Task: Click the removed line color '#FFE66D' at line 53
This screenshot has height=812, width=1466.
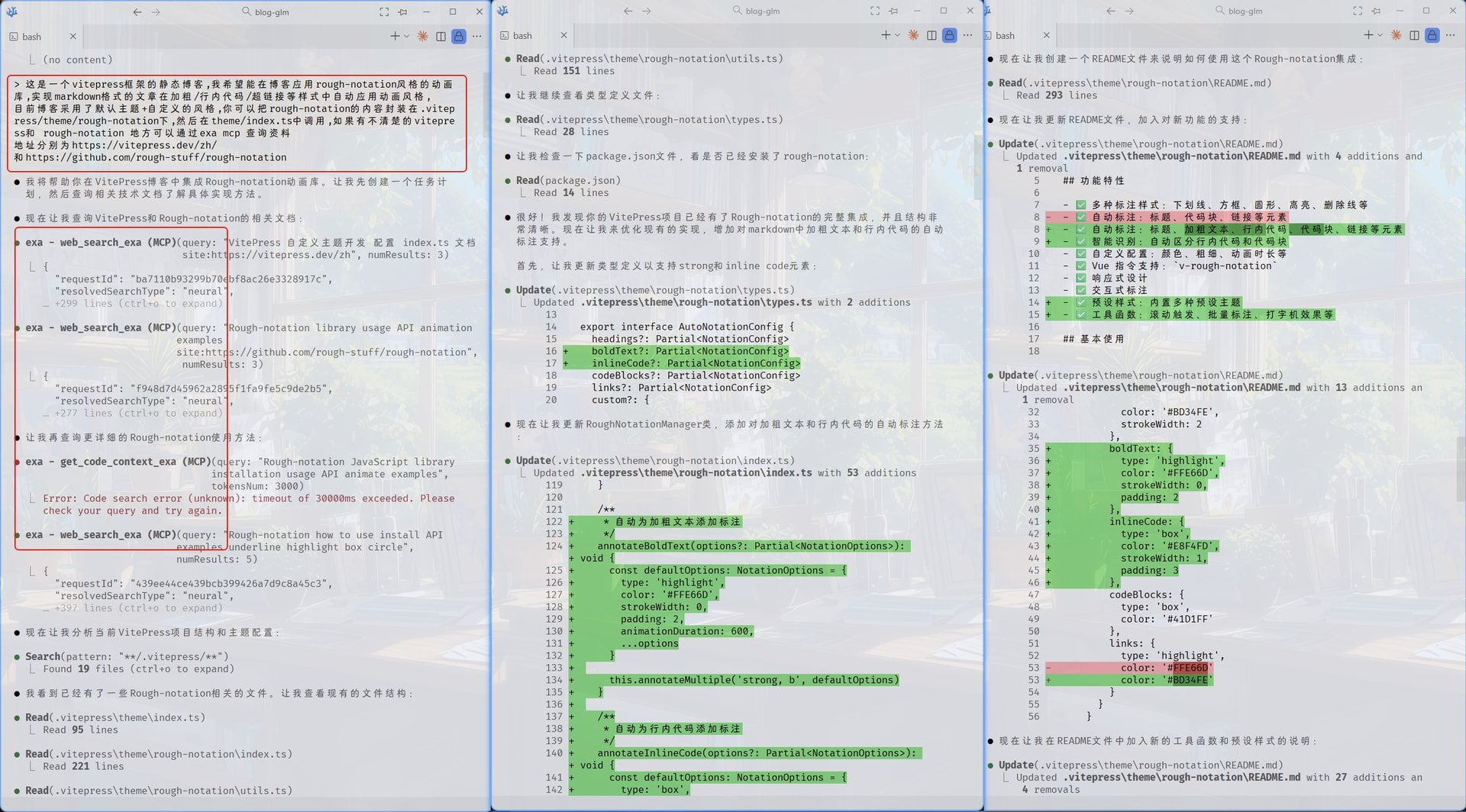Action: click(x=1167, y=668)
